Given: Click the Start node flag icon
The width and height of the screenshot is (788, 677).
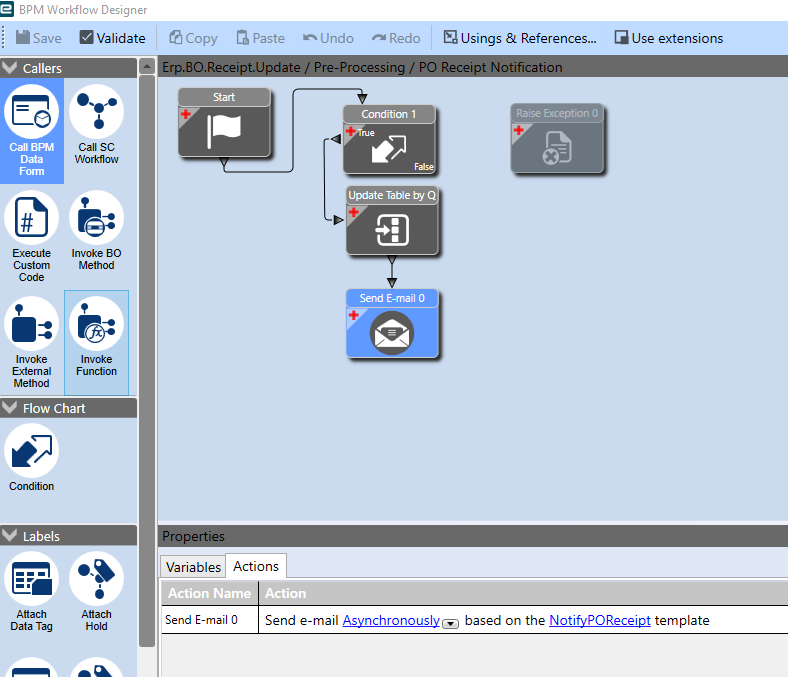Looking at the screenshot, I should pos(224,132).
